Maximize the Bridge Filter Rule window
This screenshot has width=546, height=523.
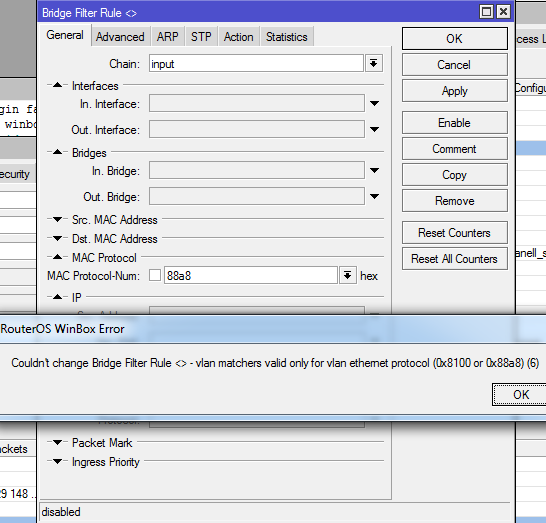point(486,12)
